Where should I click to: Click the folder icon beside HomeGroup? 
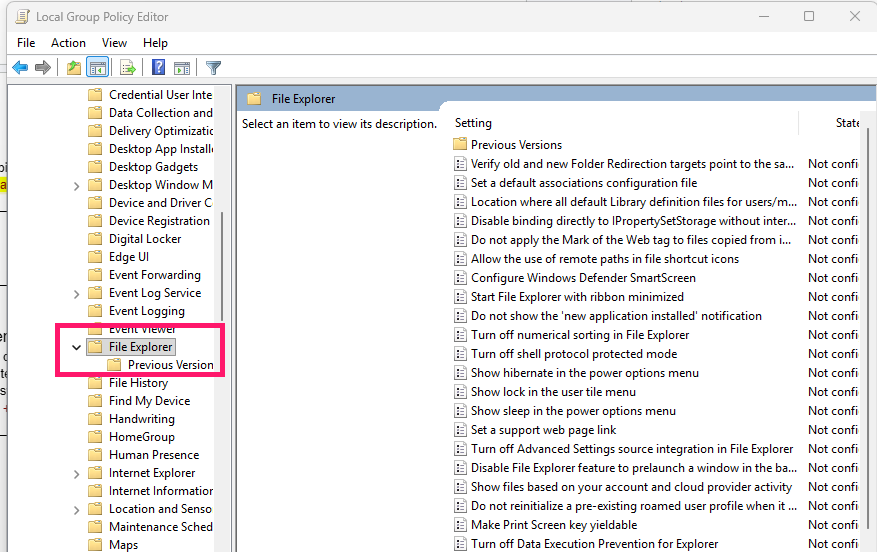96,437
